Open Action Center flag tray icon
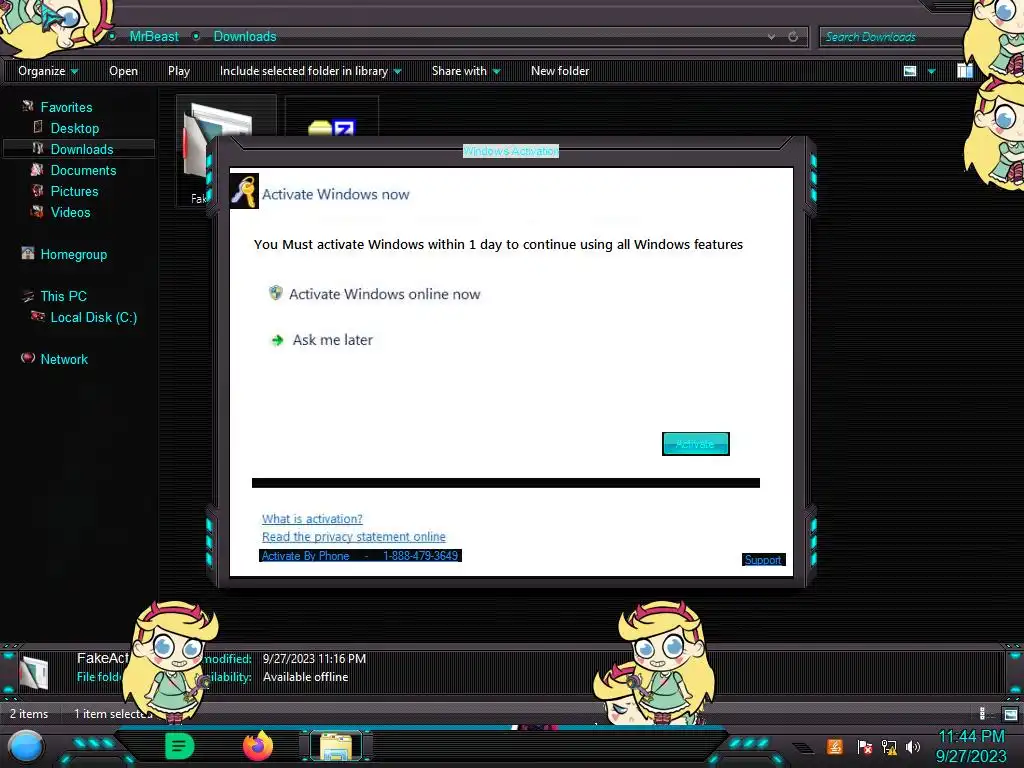This screenshot has width=1024, height=768. (x=864, y=746)
